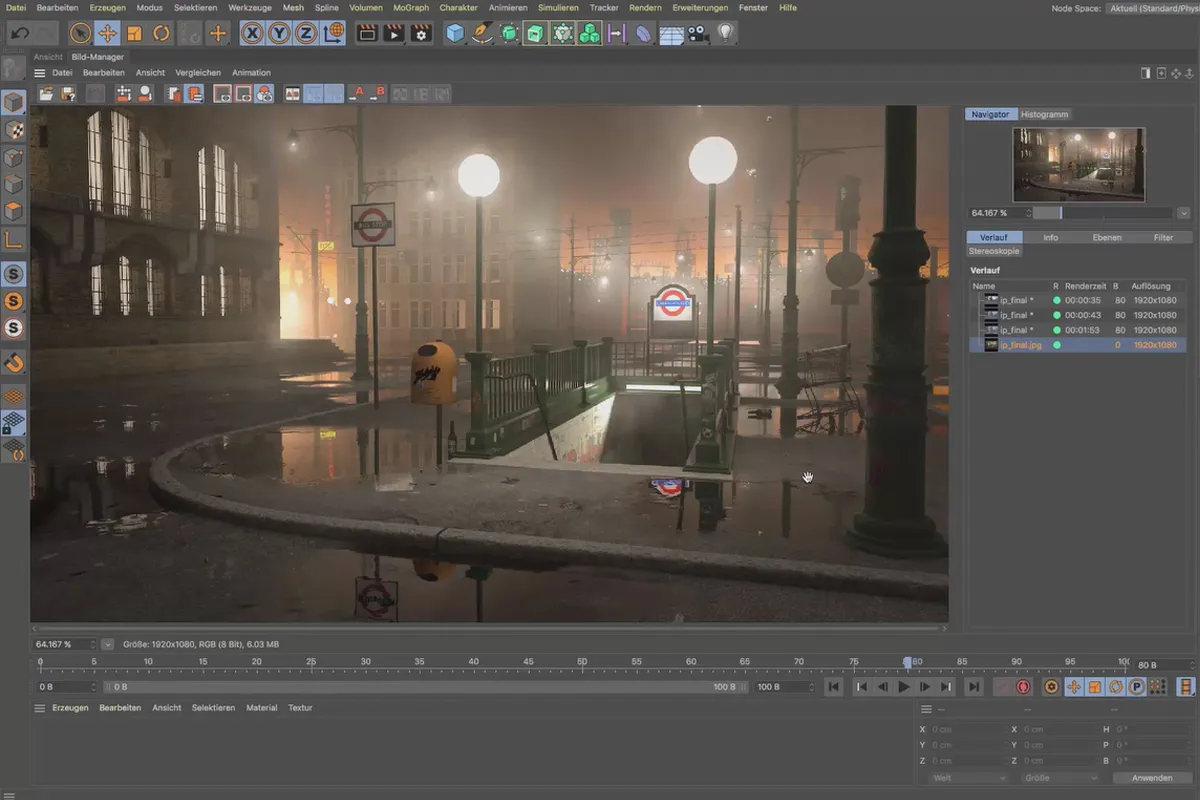Open the Welt coordinate dropdown
The height and width of the screenshot is (800, 1200).
tap(967, 778)
